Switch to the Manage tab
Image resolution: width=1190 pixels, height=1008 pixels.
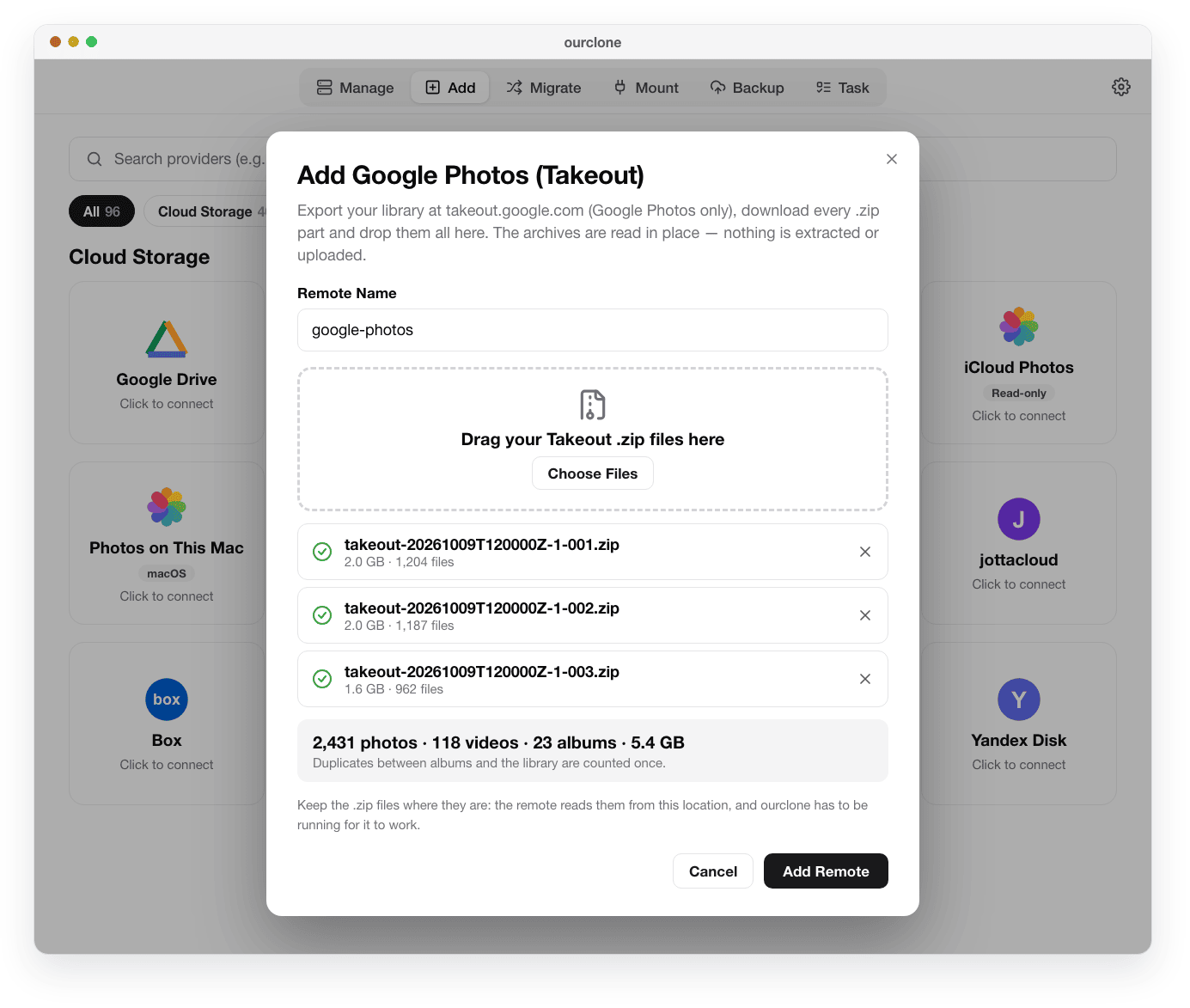(x=355, y=88)
